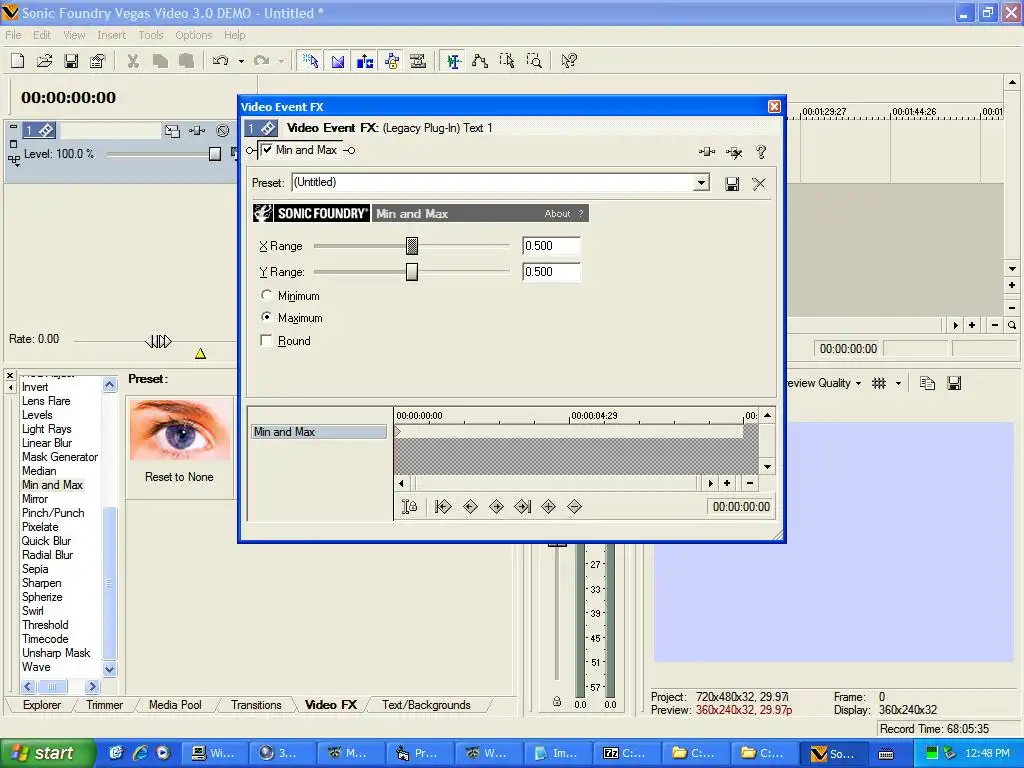This screenshot has width=1024, height=768.
Task: Open the File menu
Action: pos(13,35)
